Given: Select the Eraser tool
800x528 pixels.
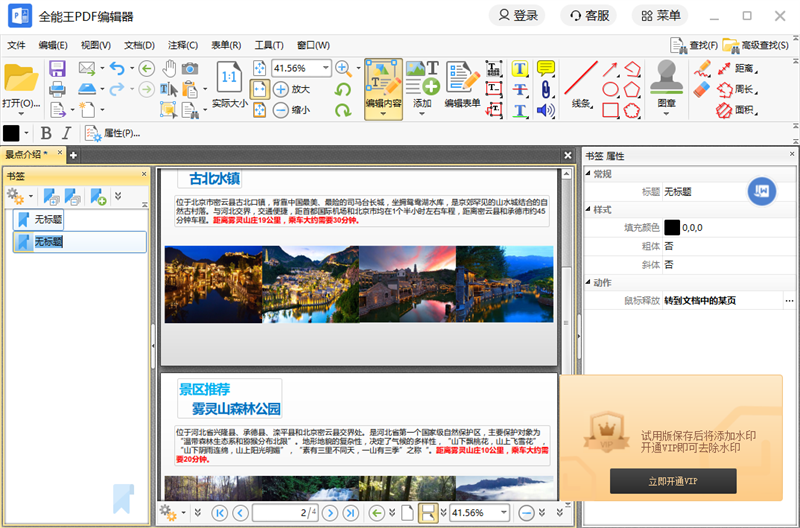Looking at the screenshot, I should point(700,89).
